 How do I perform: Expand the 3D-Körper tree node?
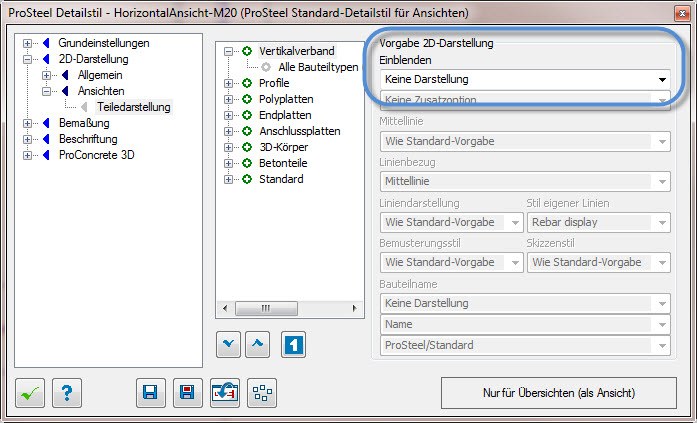pyautogui.click(x=228, y=147)
